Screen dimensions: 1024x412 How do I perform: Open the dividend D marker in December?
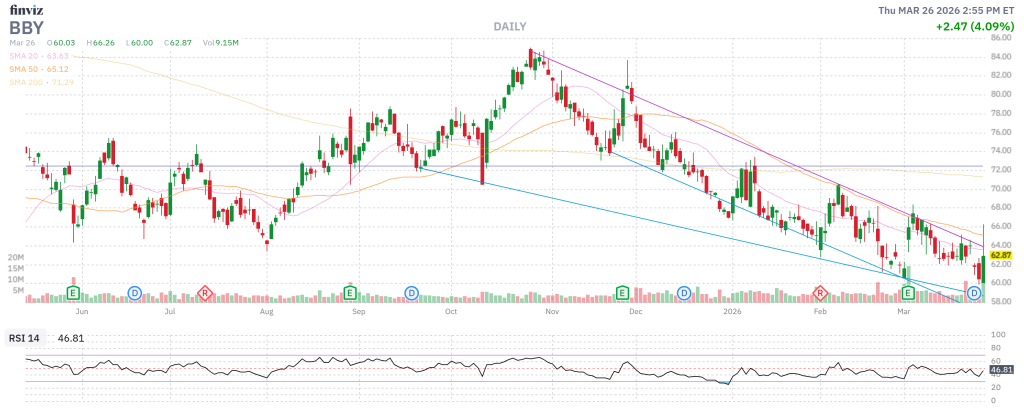(684, 292)
